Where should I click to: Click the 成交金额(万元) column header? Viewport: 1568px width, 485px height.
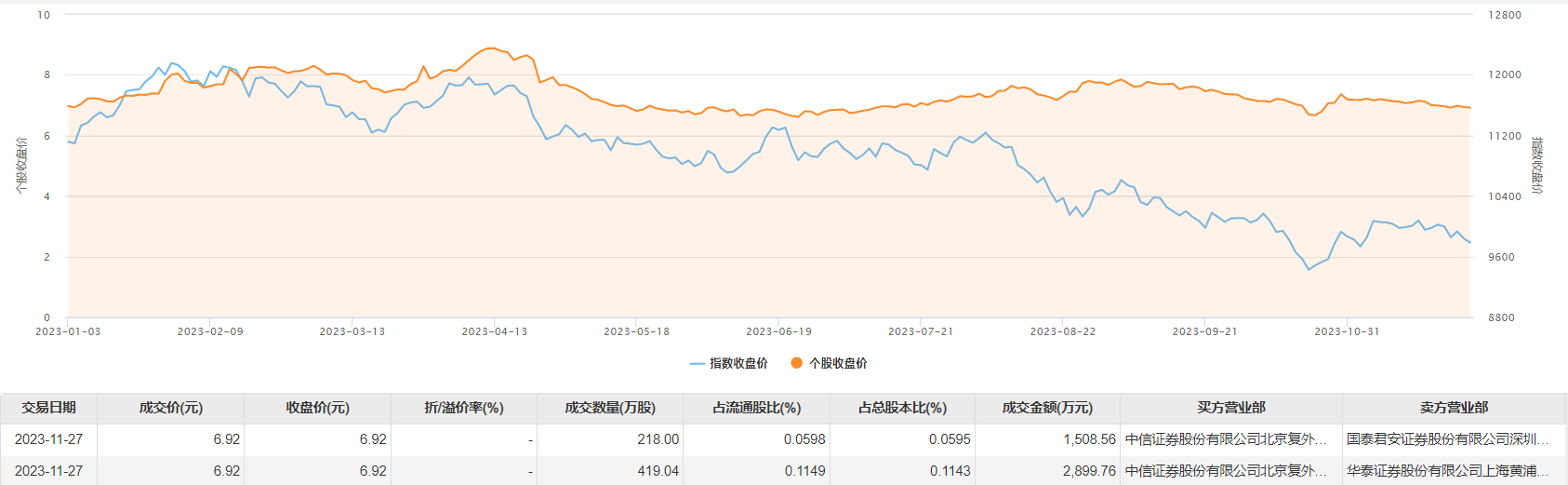(1047, 408)
